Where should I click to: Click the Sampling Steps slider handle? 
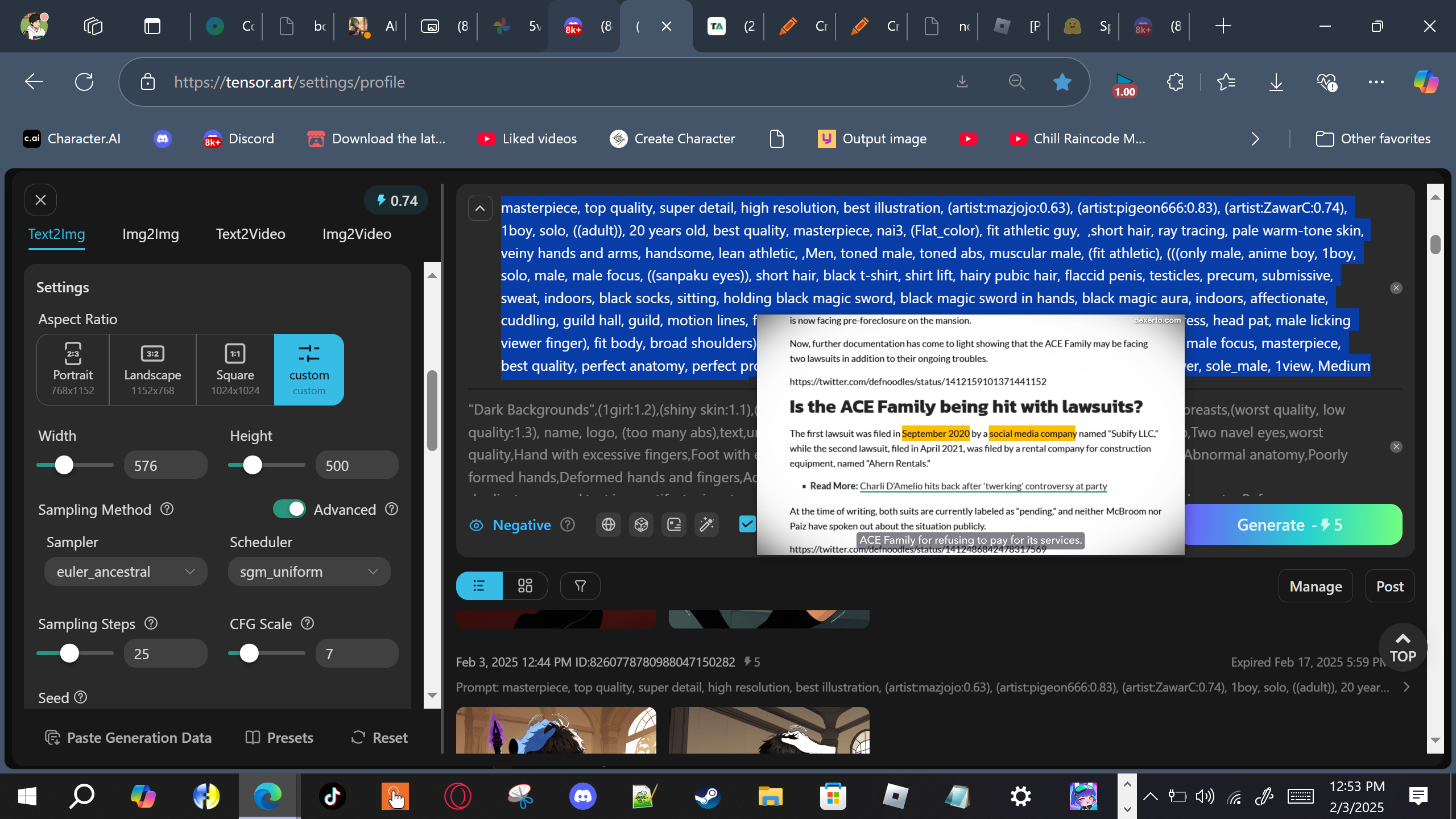[x=69, y=653]
